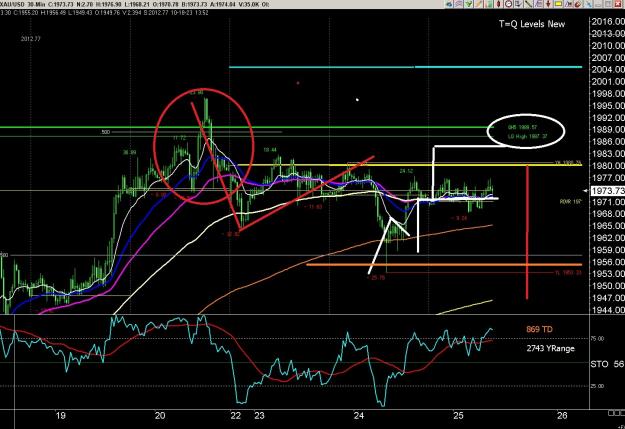Click the 2004.00 price axis label

[x=608, y=70]
